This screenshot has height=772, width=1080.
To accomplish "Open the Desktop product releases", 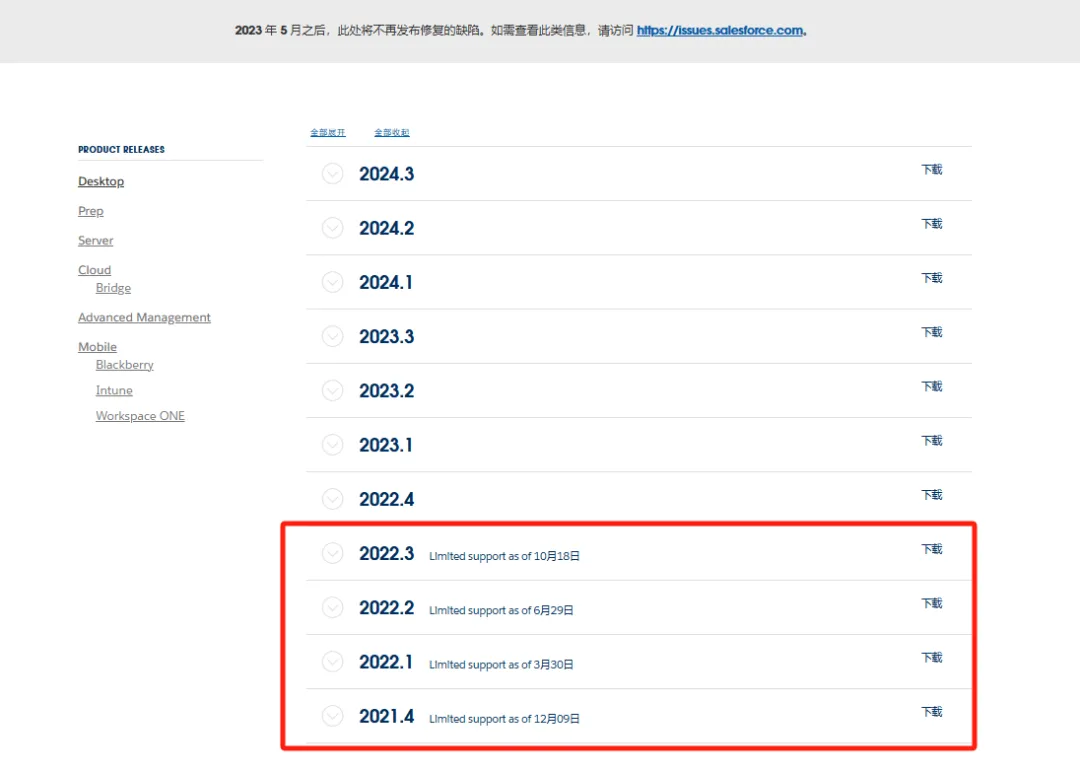I will pos(101,182).
